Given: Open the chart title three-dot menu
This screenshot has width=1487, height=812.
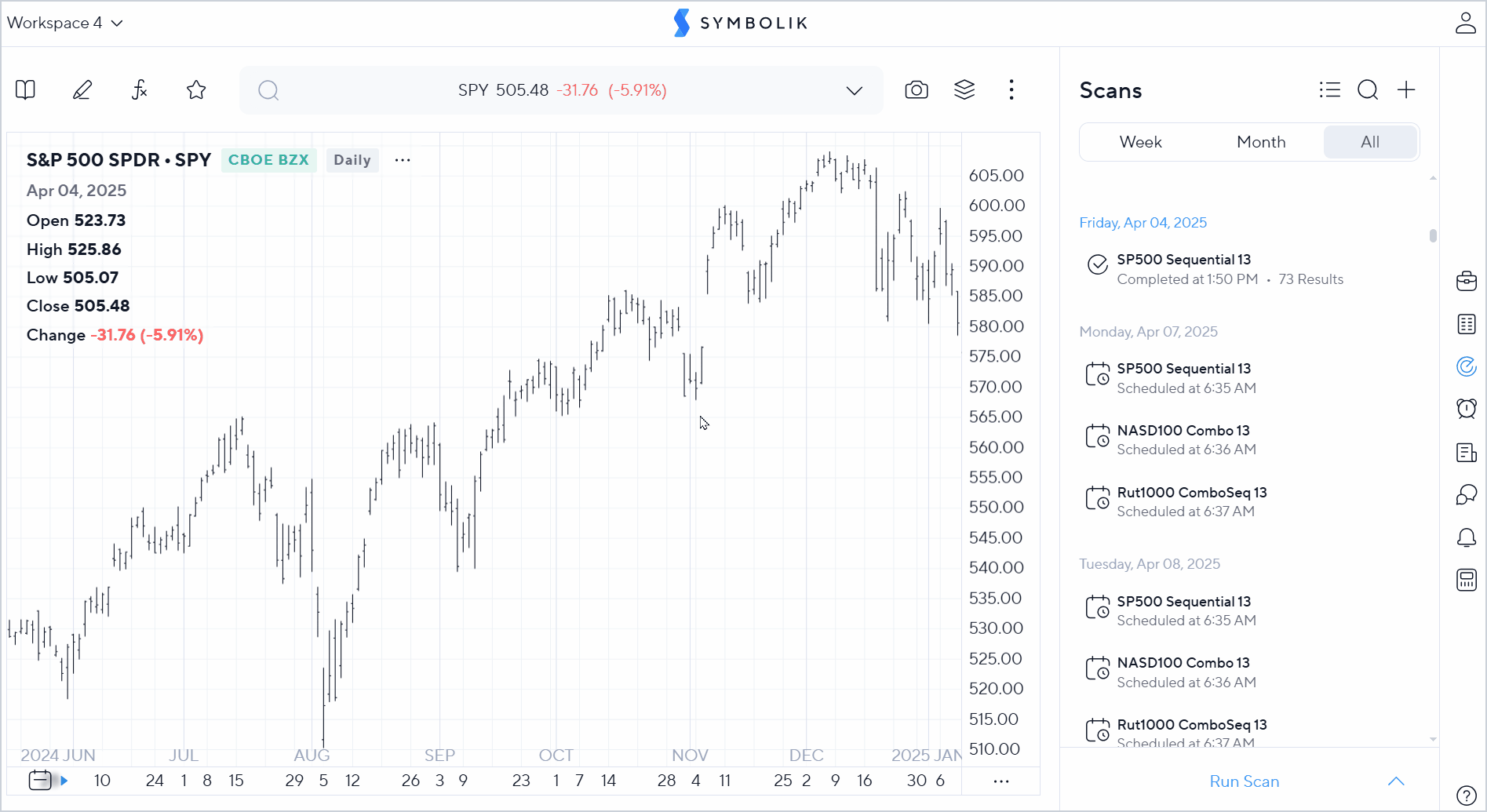Looking at the screenshot, I should click(403, 160).
